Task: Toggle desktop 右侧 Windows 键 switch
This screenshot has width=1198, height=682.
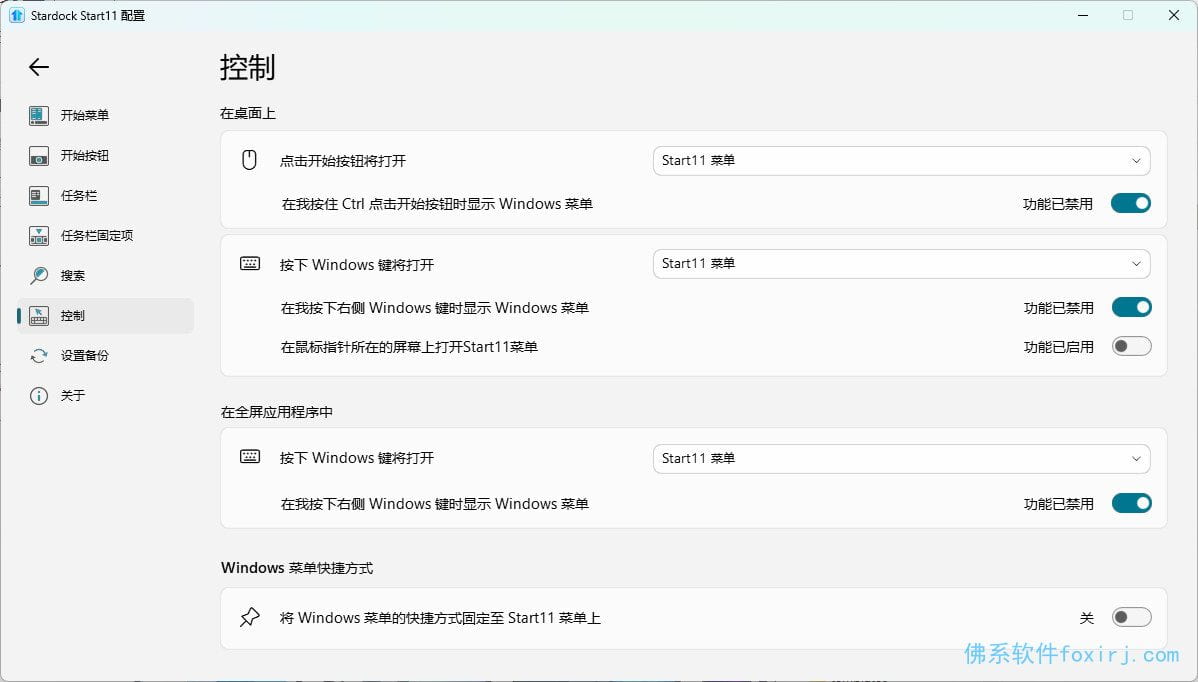Action: pos(1132,307)
